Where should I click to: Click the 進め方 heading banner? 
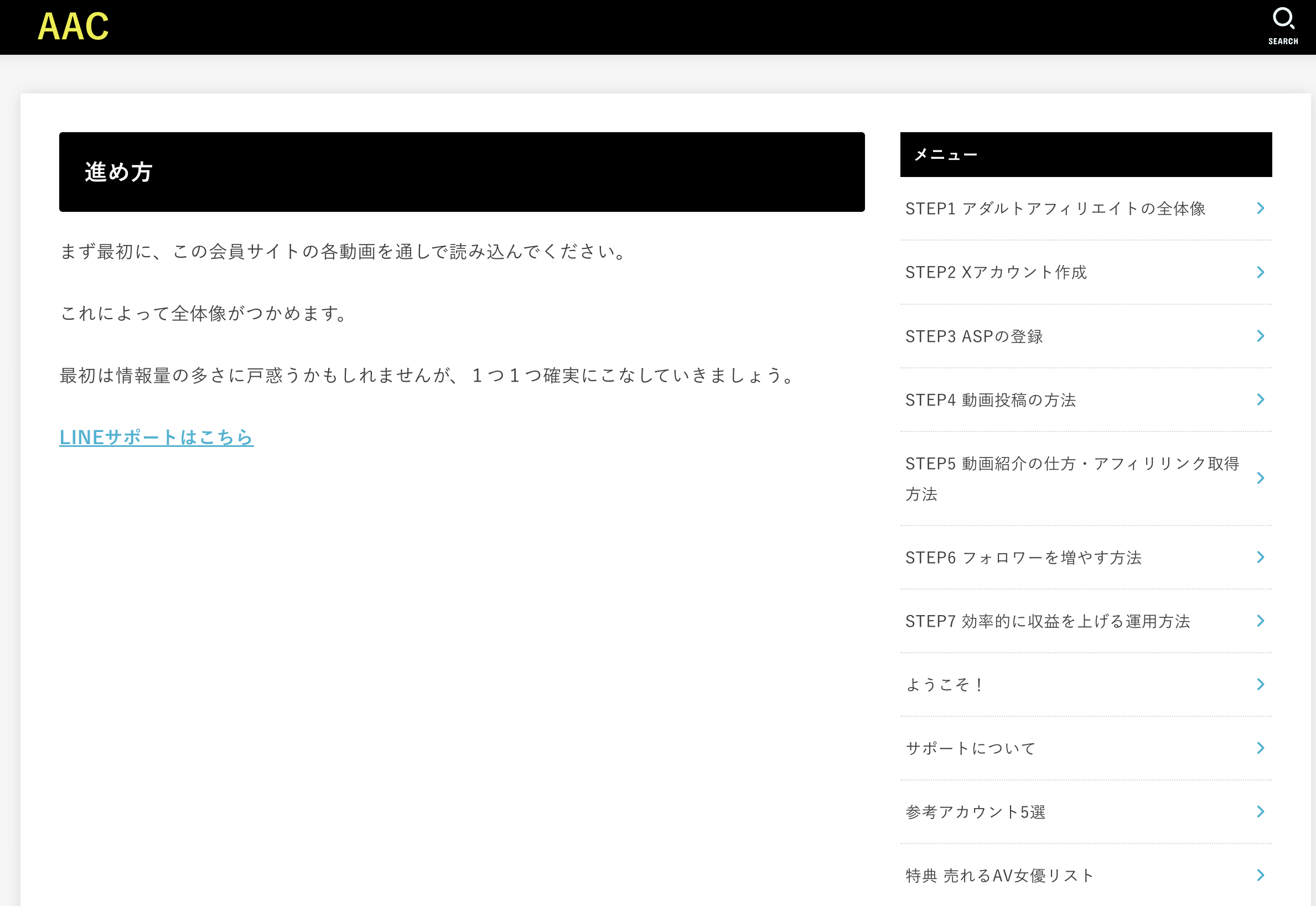[x=461, y=172]
